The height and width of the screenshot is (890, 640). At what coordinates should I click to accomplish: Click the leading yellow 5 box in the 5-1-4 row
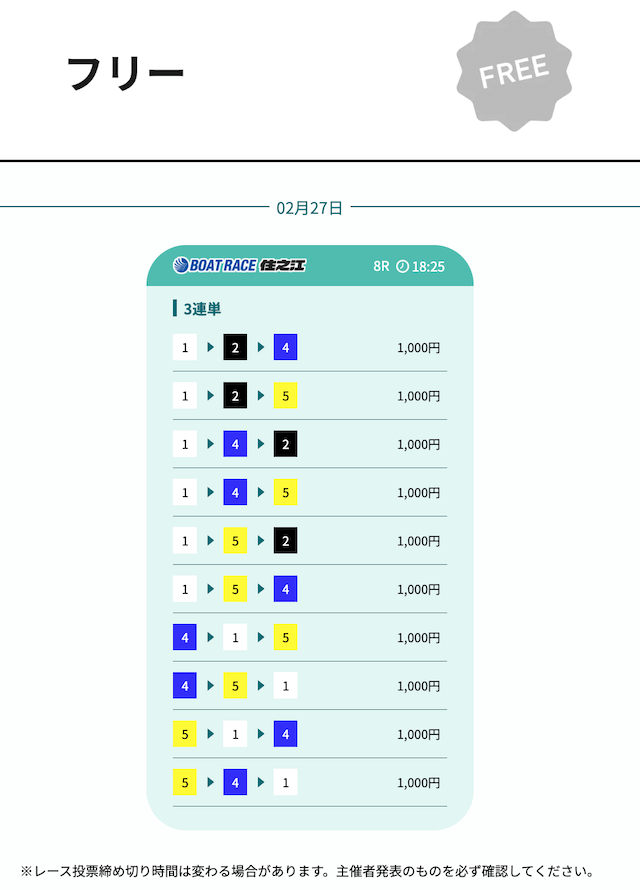(x=185, y=734)
